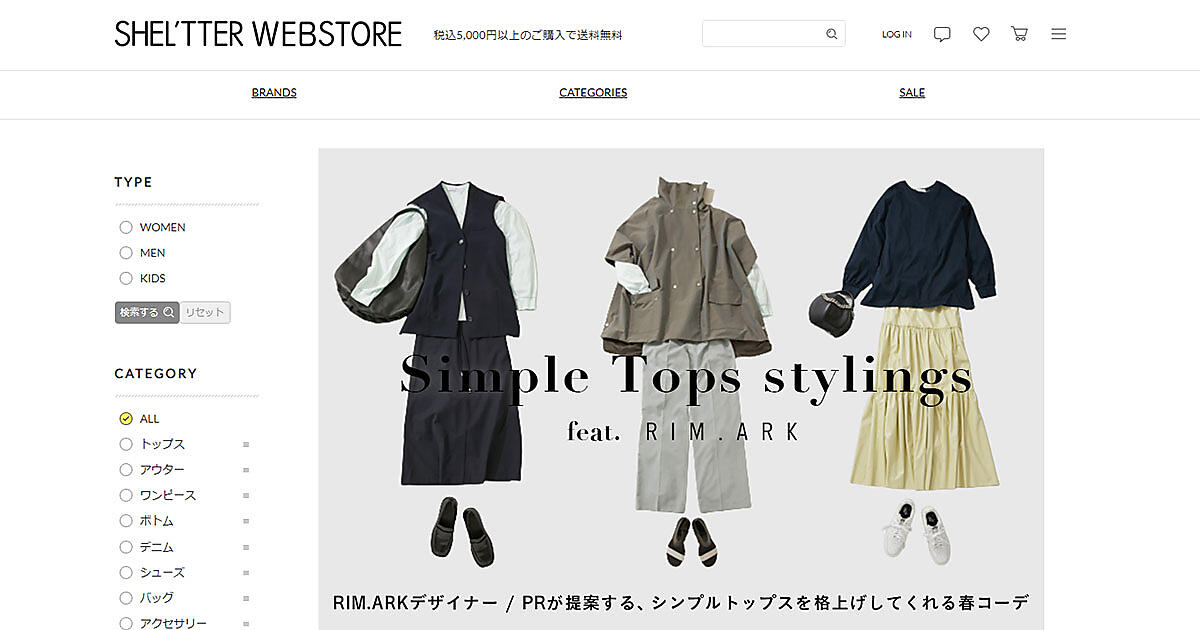1200x630 pixels.
Task: Select the ALL category radio button
Action: pyautogui.click(x=126, y=419)
